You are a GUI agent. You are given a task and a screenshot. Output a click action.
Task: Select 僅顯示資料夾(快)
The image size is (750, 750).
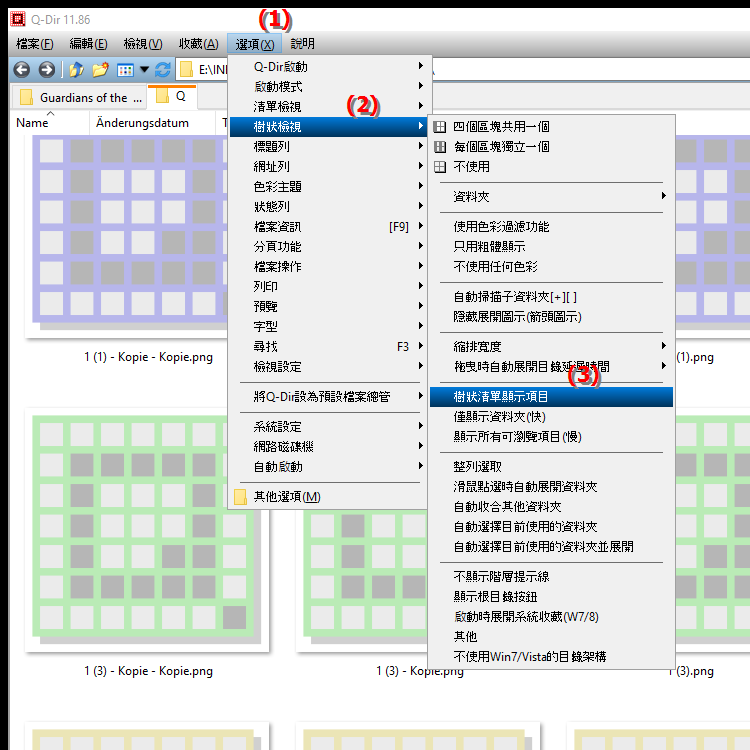551,417
